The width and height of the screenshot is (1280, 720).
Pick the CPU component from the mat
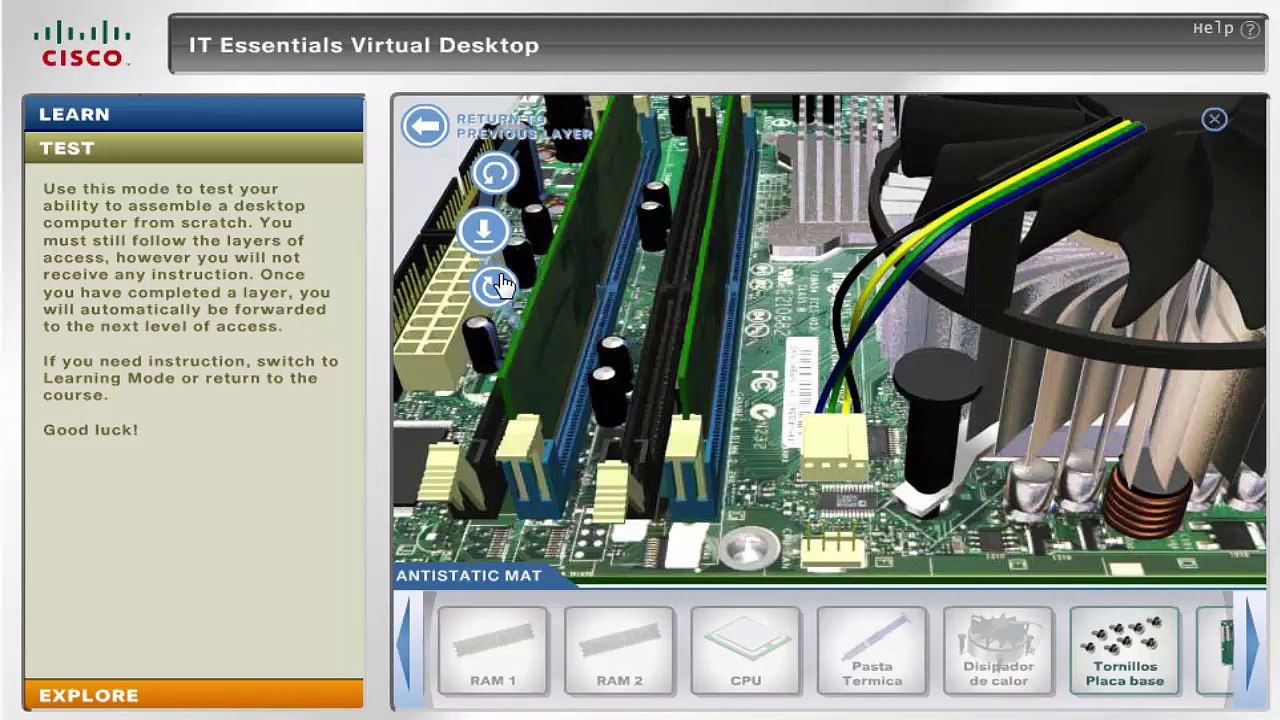click(745, 650)
